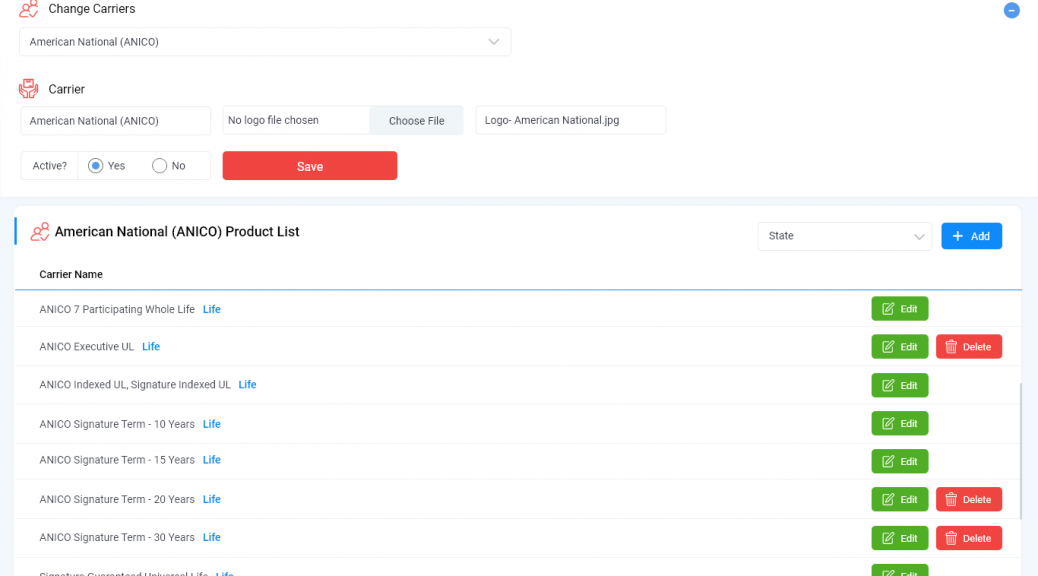Open the State dropdown
Screen dimensions: 1038x576
click(x=845, y=236)
